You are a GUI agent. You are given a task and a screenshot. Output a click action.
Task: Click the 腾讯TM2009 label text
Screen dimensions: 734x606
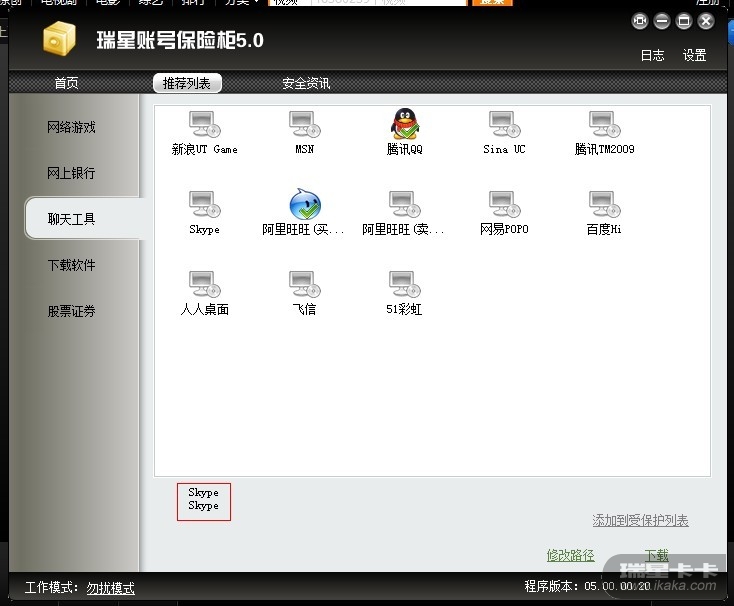pyautogui.click(x=604, y=149)
